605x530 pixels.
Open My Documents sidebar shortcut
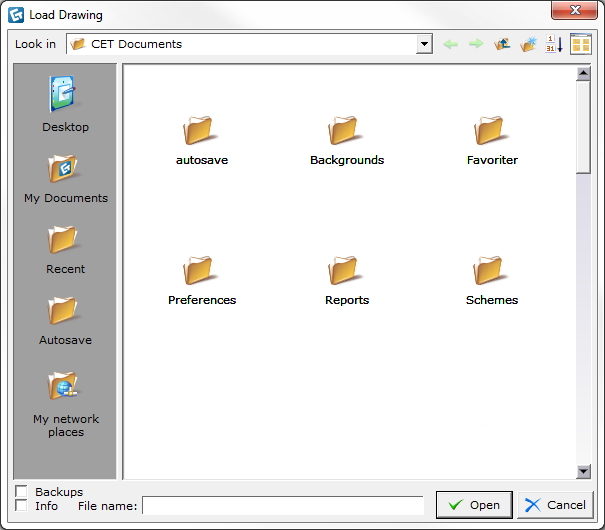[66, 179]
